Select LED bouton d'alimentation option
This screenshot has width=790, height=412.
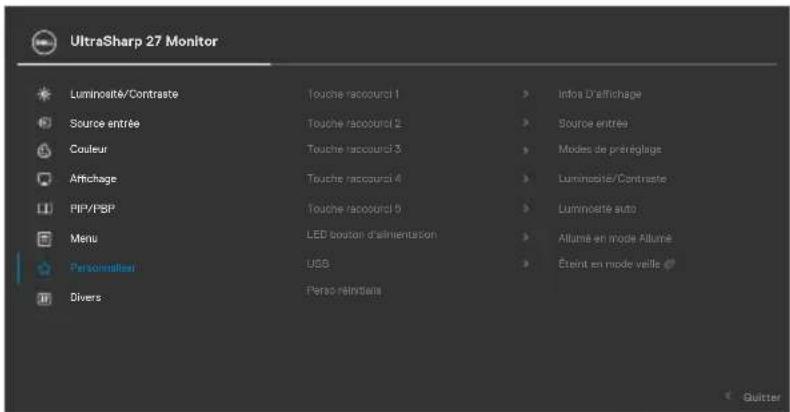click(372, 235)
